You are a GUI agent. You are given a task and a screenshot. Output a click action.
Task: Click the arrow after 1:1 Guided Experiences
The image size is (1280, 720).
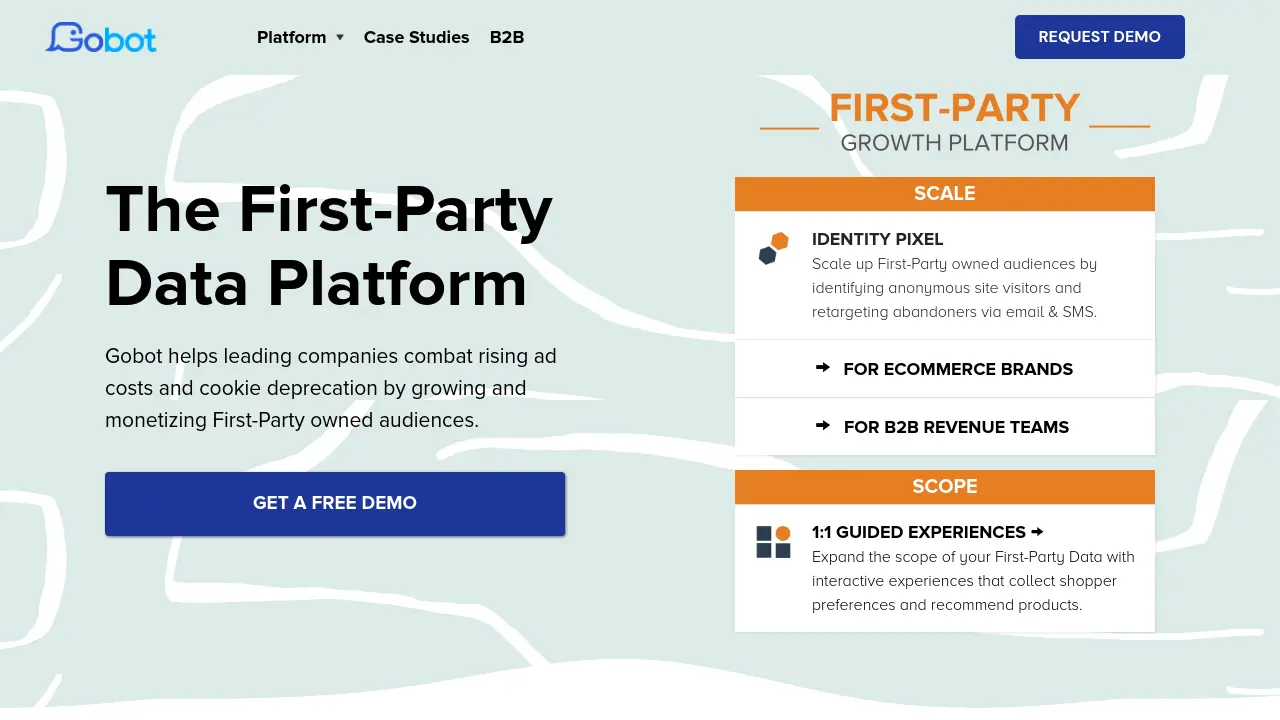click(x=1037, y=531)
